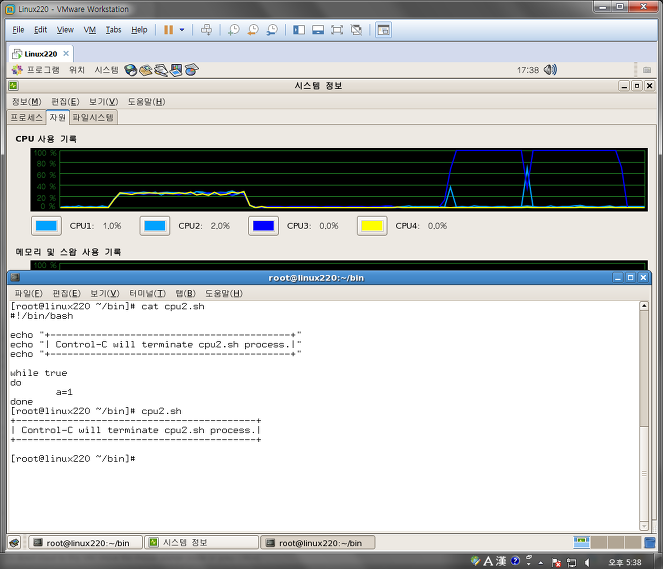Launch the mail client panel icon
This screenshot has height=569, width=663.
point(145,70)
